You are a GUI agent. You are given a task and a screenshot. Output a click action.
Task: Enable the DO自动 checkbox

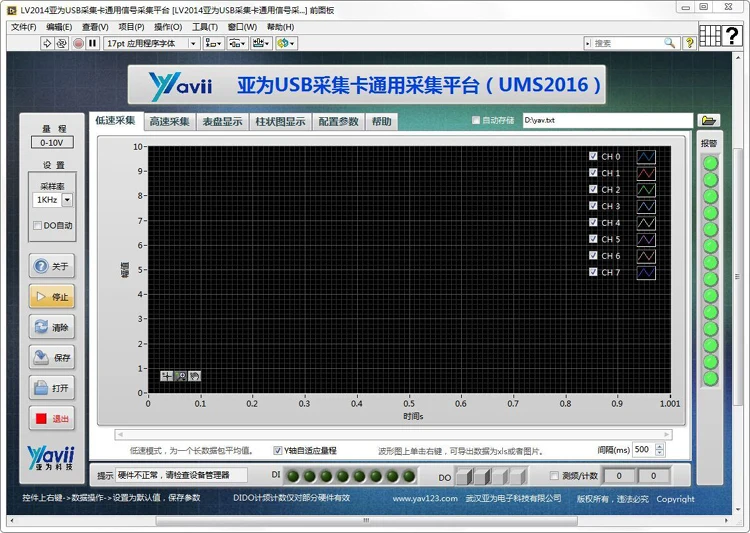[37, 225]
